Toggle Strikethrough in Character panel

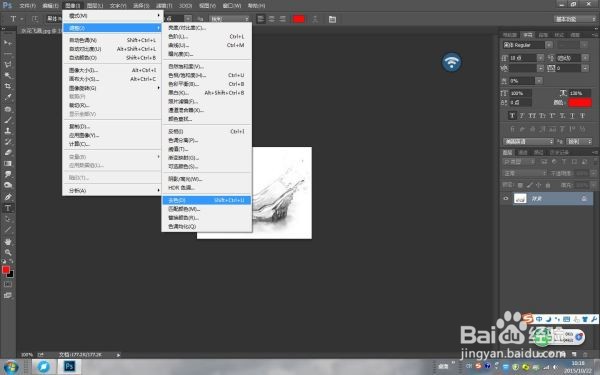pyautogui.click(x=582, y=116)
